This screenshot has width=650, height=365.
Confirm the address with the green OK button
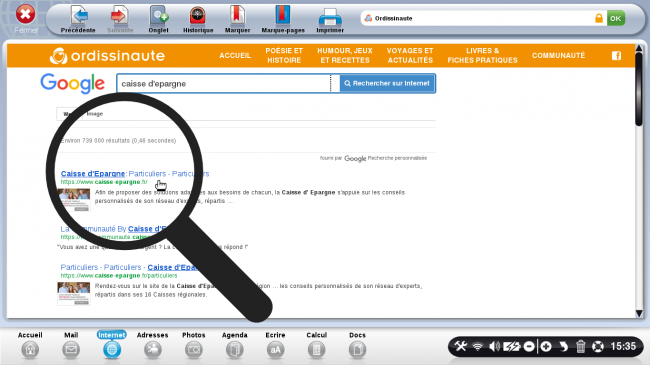616,18
